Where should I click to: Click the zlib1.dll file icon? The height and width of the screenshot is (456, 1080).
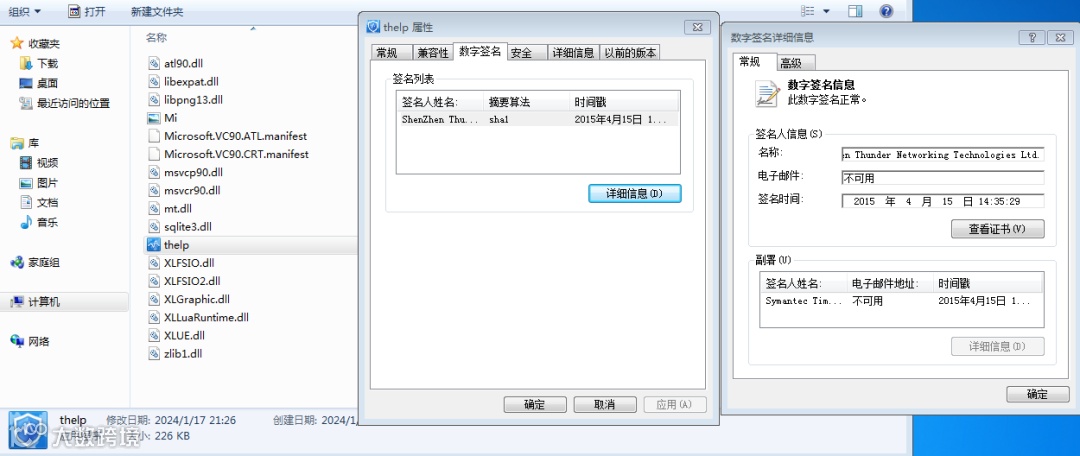pos(153,353)
